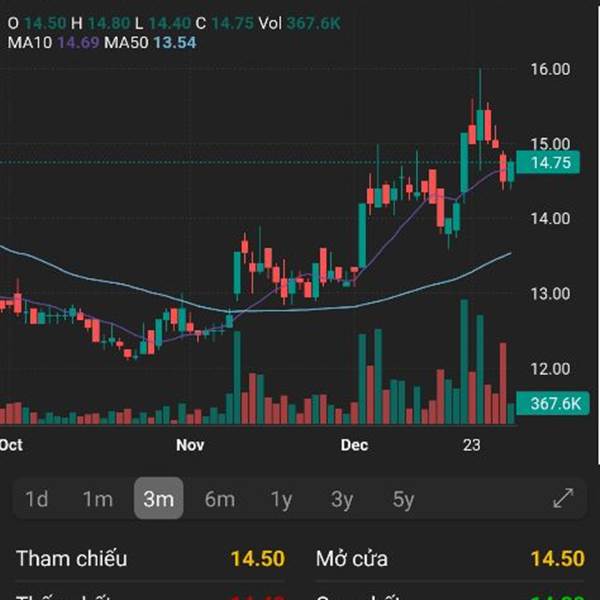Click the closing price C 14.75
The height and width of the screenshot is (600, 600).
point(232,23)
